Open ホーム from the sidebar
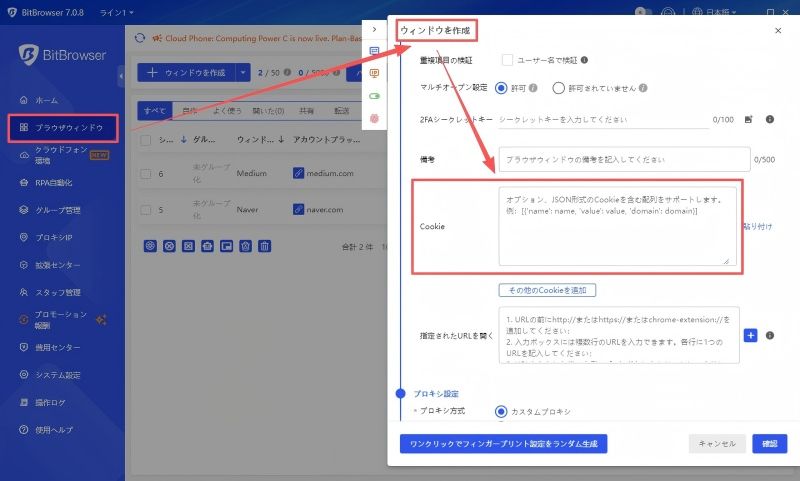Viewport: 800px width, 481px height. (x=46, y=101)
